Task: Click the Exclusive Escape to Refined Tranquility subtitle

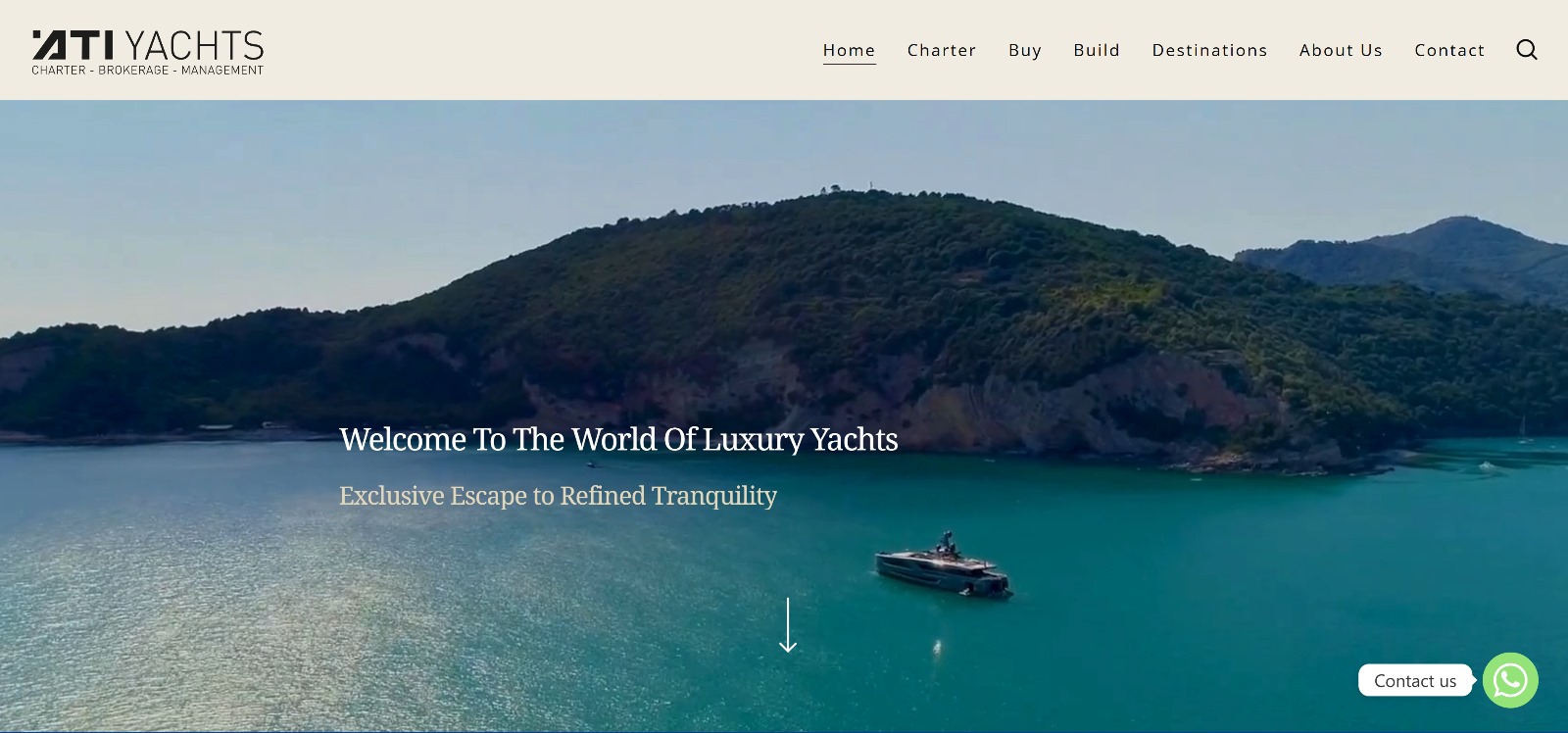Action: point(558,496)
